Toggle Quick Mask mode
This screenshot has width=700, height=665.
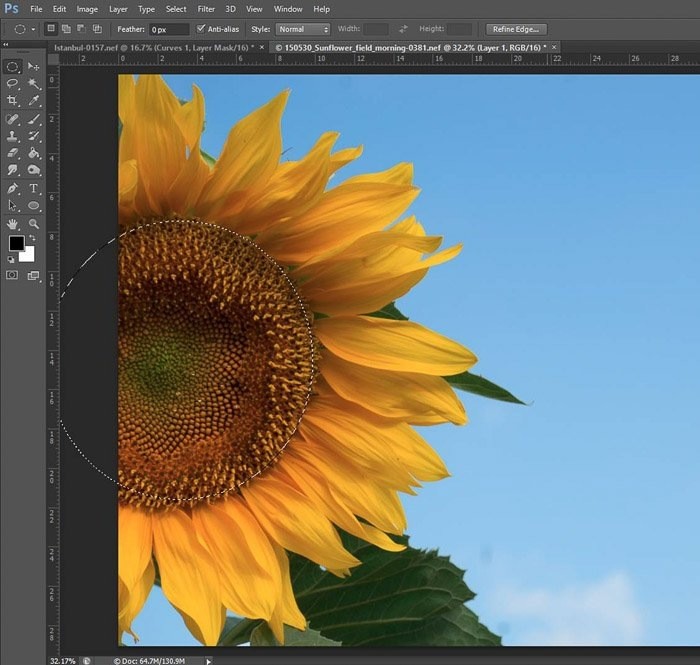click(13, 275)
